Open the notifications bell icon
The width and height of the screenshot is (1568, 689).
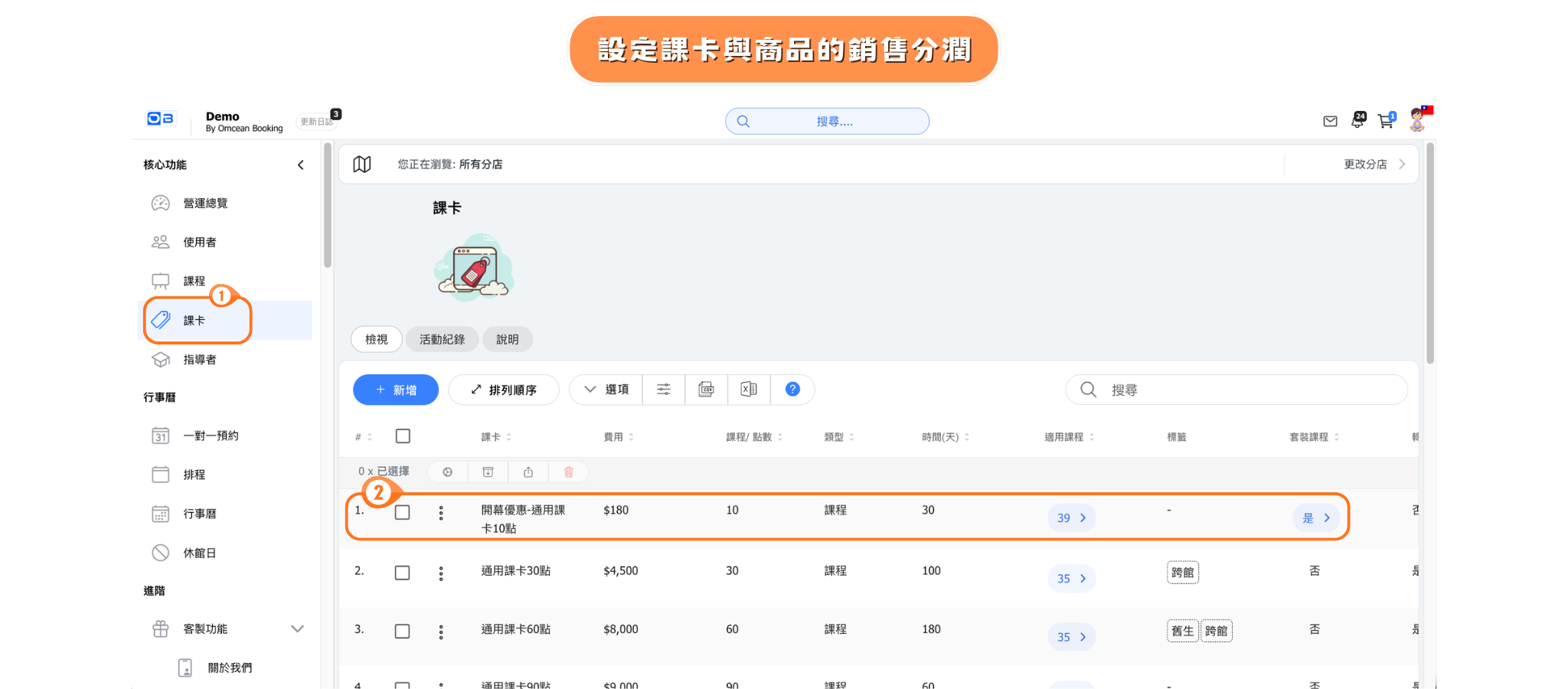pyautogui.click(x=1357, y=120)
